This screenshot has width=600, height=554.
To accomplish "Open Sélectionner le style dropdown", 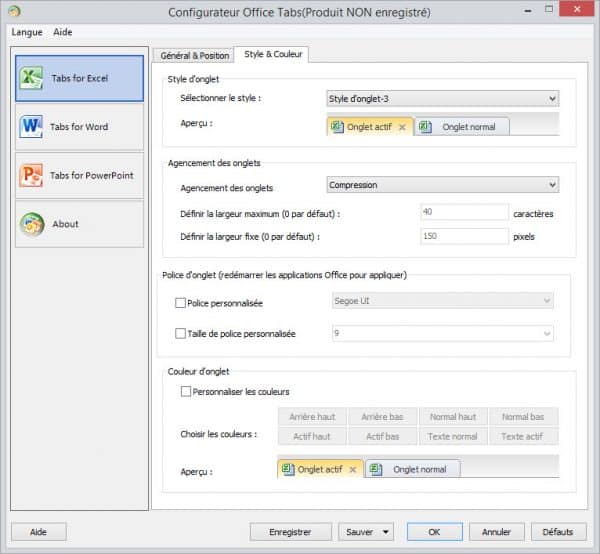I will coord(443,99).
